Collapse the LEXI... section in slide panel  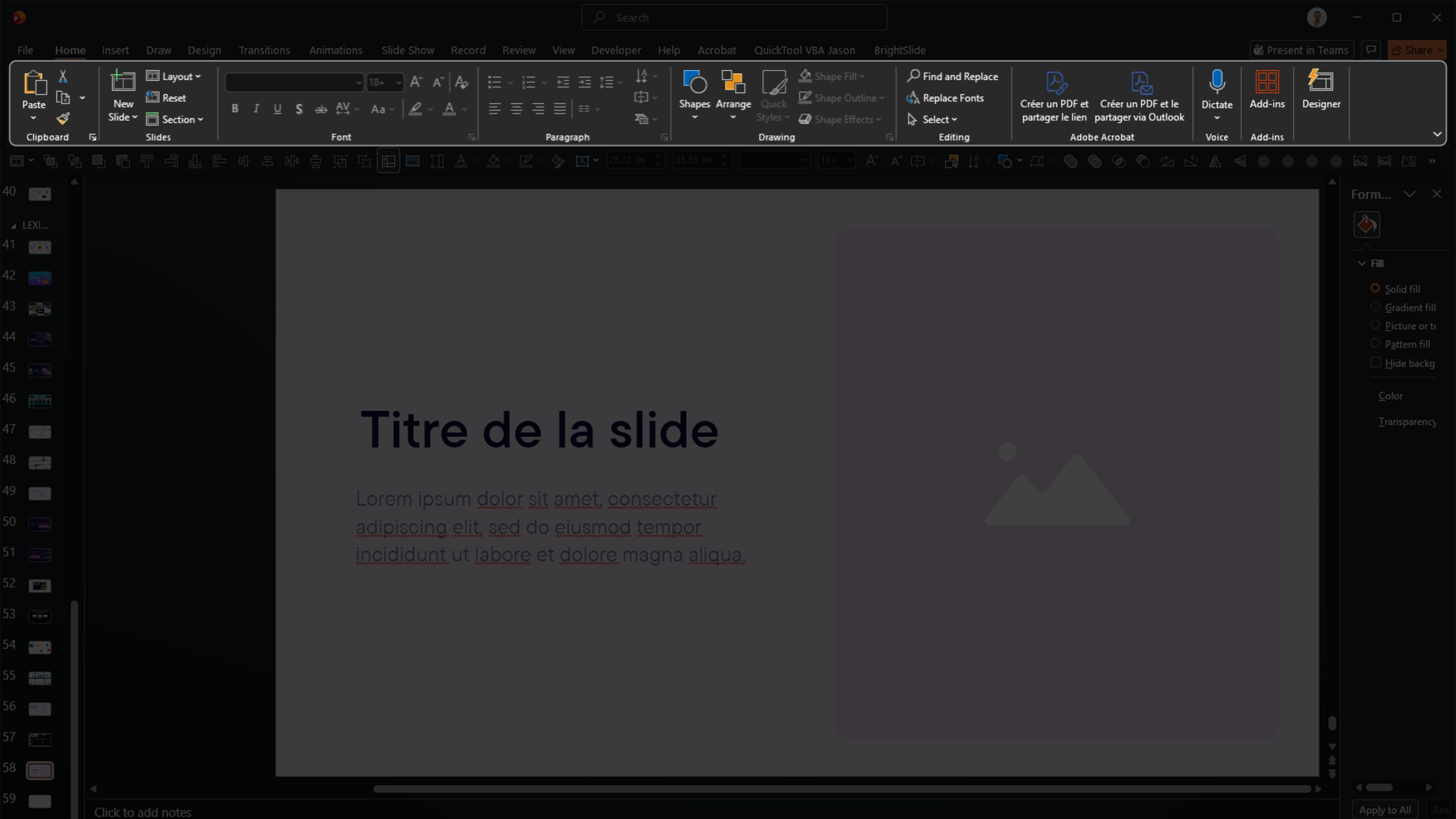tap(13, 226)
